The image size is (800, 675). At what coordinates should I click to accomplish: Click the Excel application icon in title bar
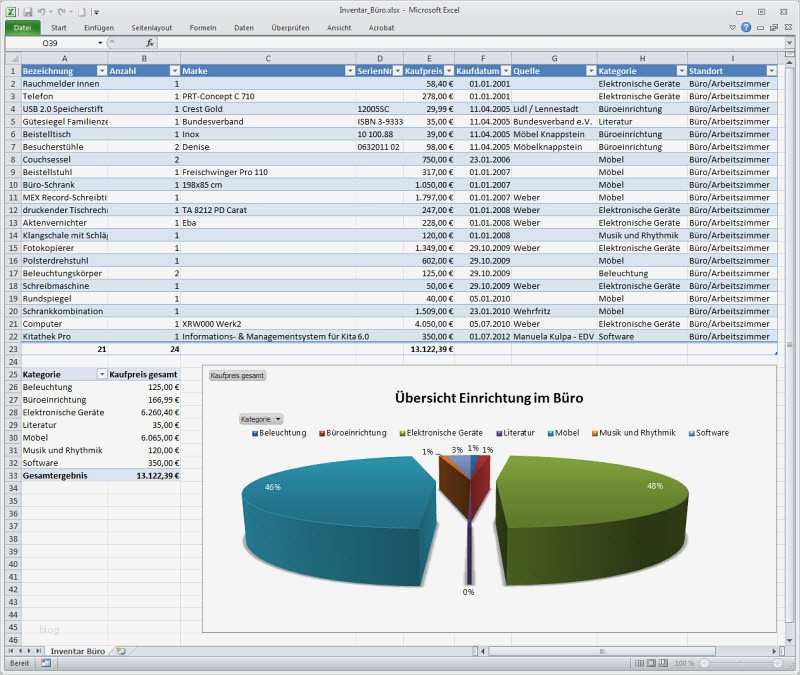[x=11, y=12]
